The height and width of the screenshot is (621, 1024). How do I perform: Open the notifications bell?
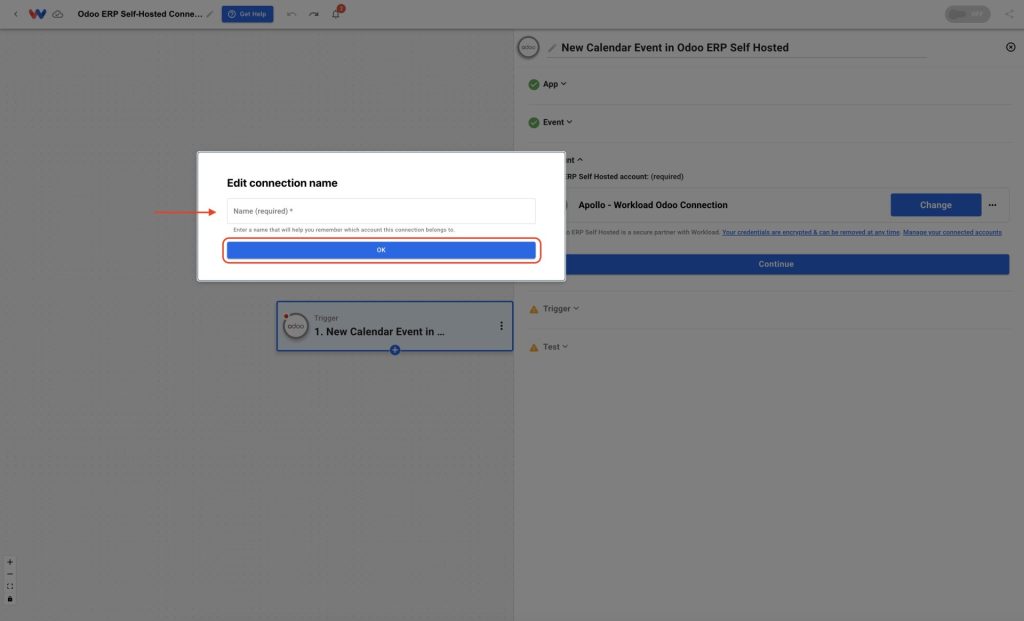(336, 14)
